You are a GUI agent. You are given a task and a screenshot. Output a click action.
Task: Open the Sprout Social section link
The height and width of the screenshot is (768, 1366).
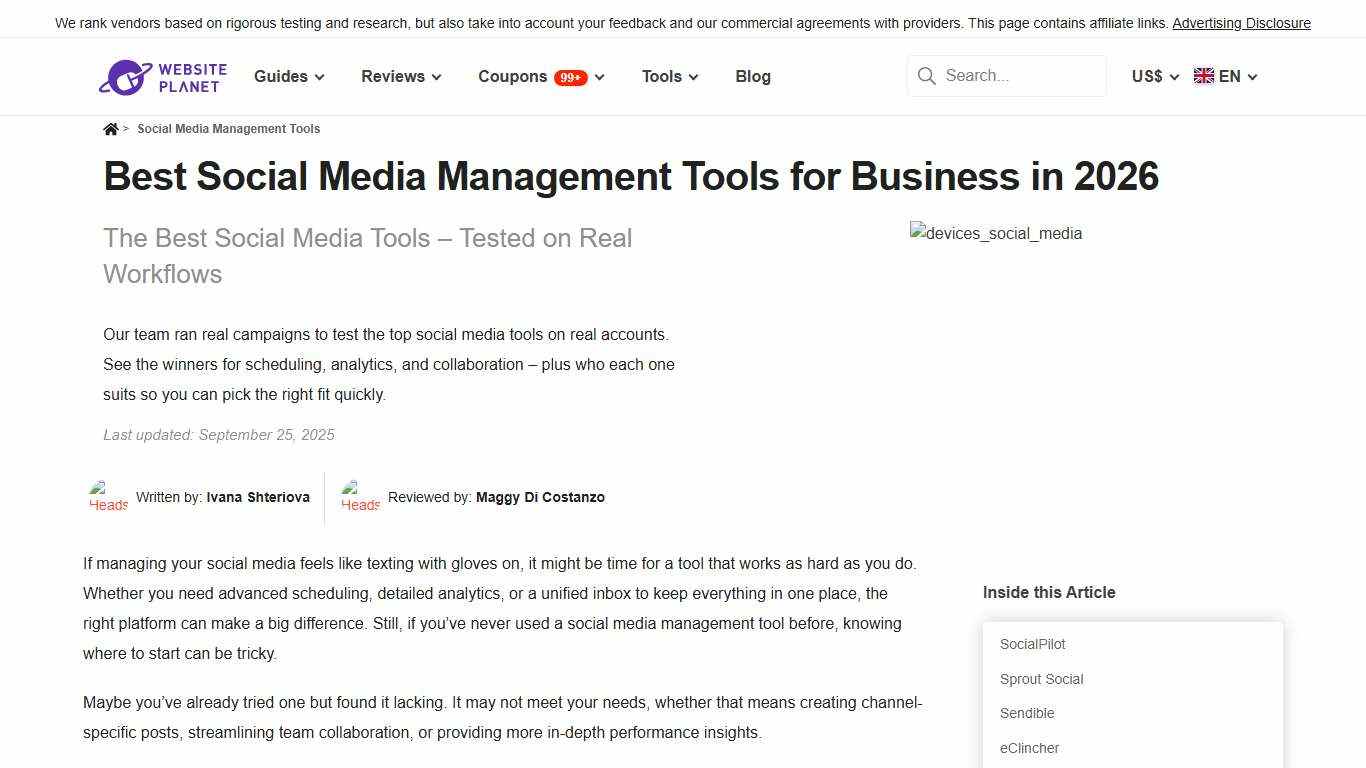pos(1041,679)
